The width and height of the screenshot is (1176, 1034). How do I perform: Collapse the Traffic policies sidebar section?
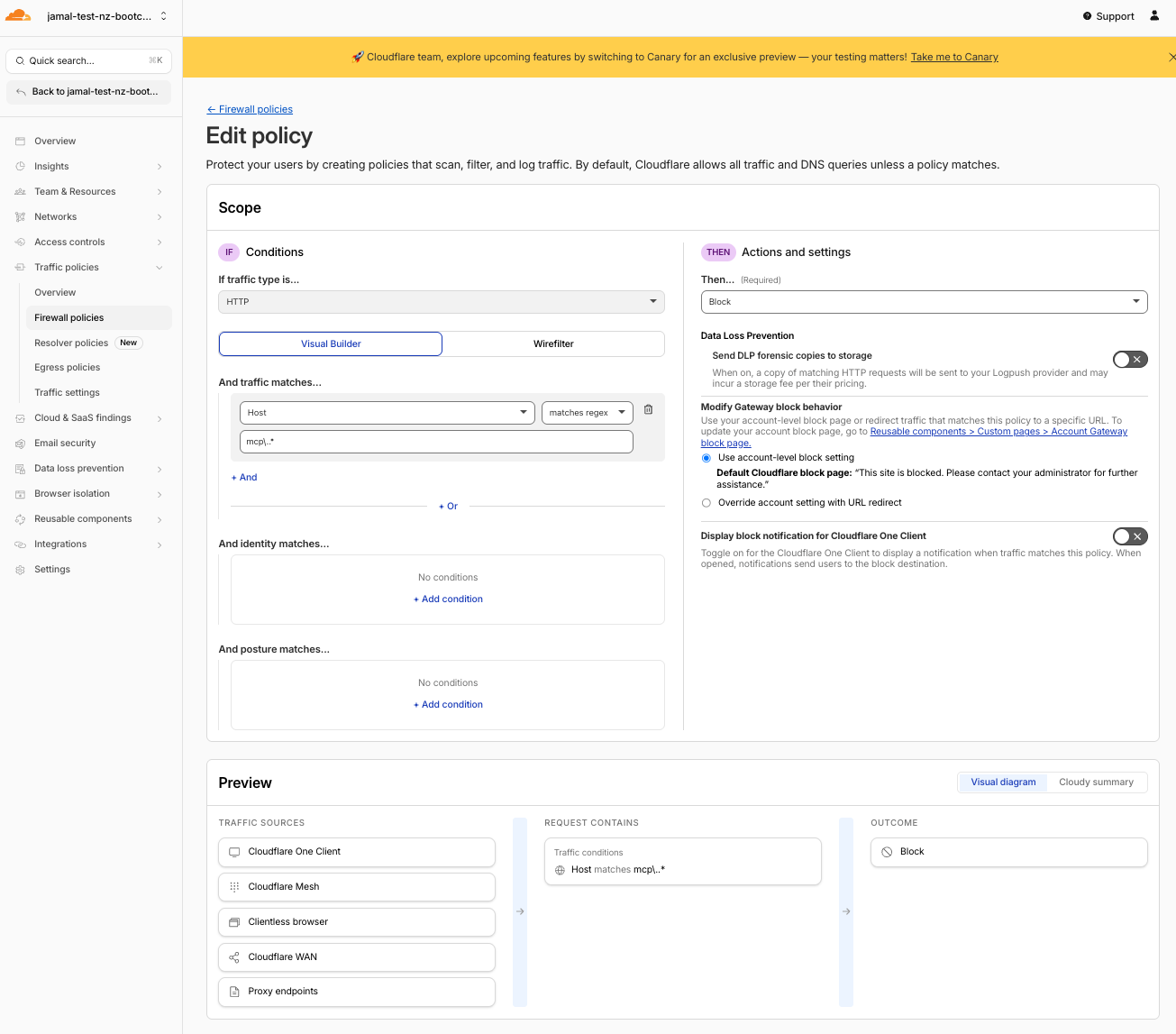tap(160, 268)
